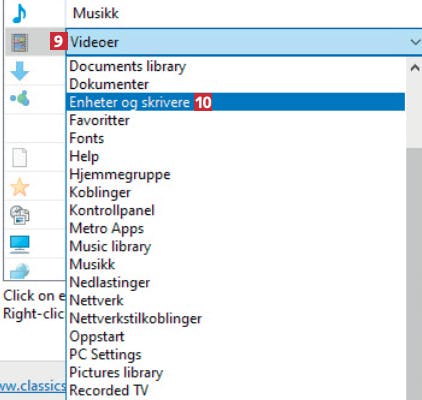
Task: Select Metro Apps option
Action: pos(106,228)
